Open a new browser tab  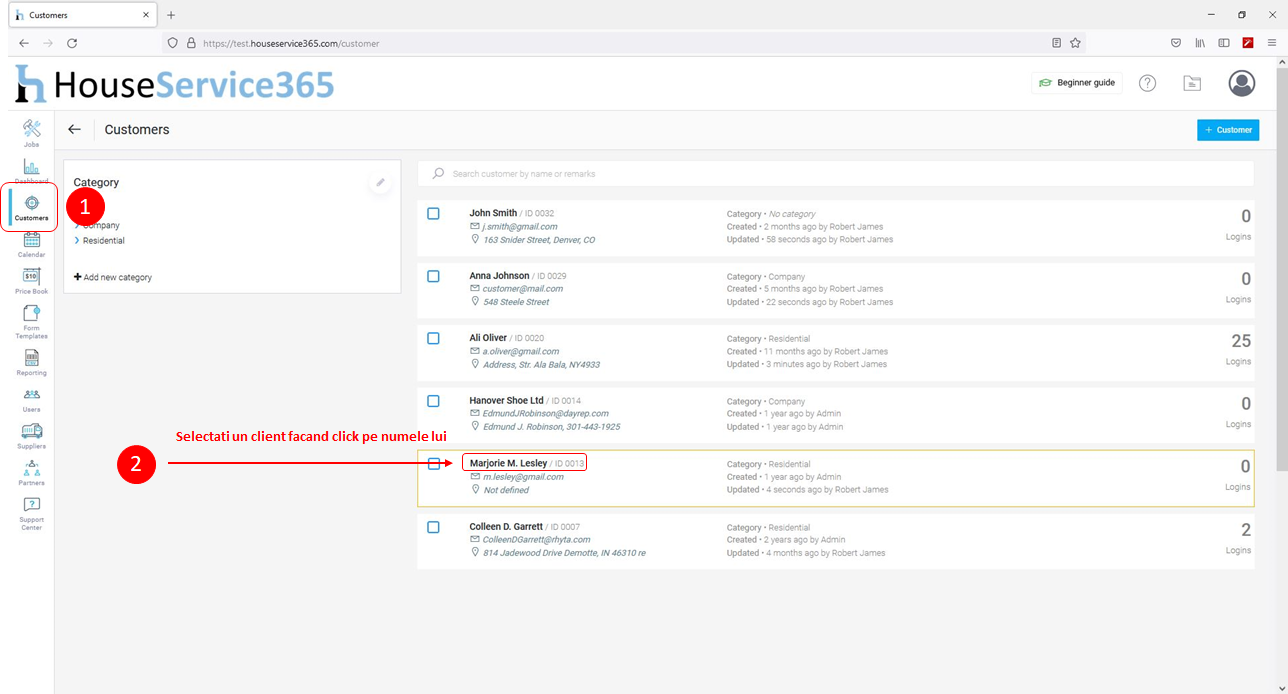[x=171, y=15]
